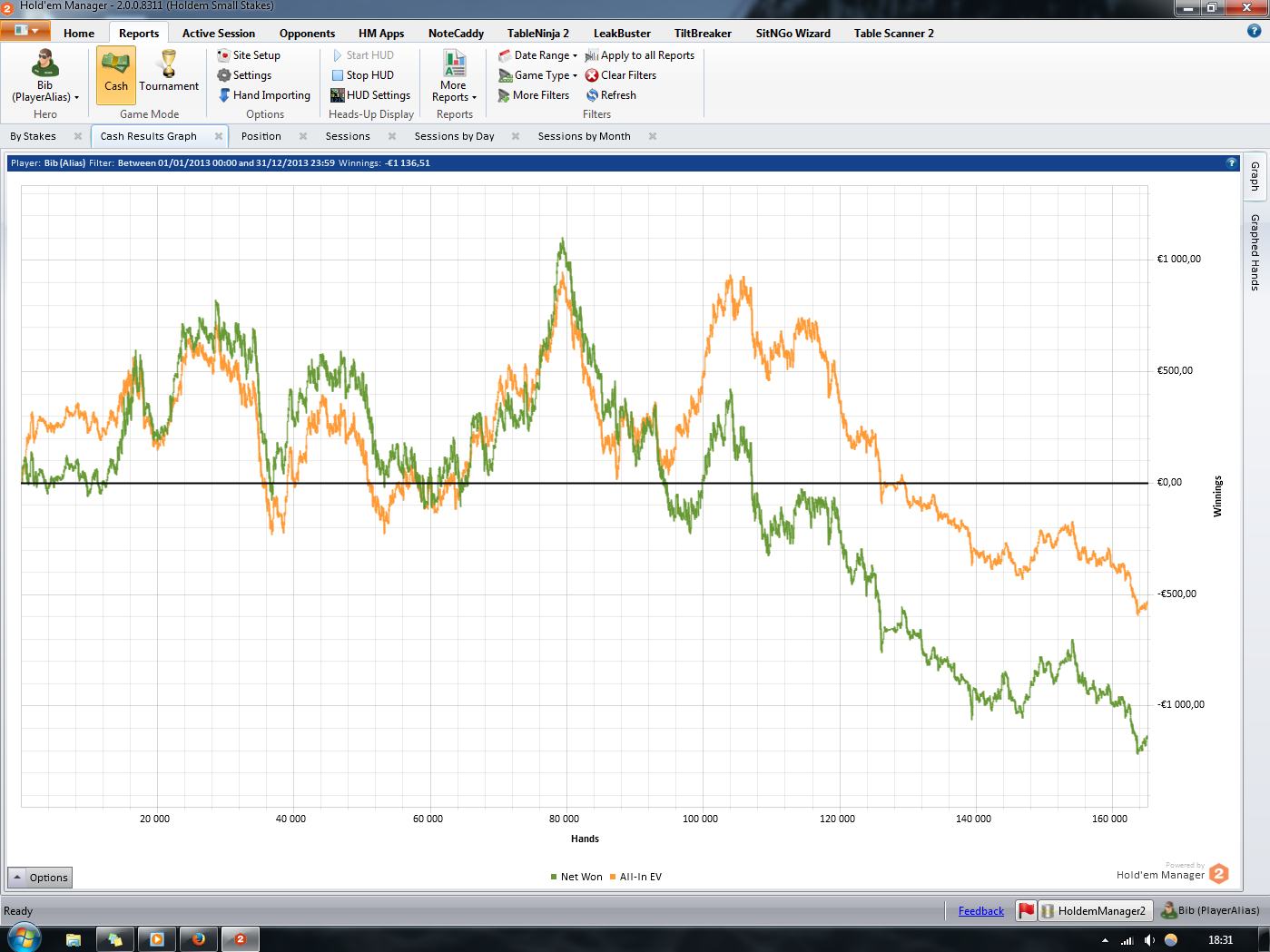Click the Start HUD button

[362, 55]
